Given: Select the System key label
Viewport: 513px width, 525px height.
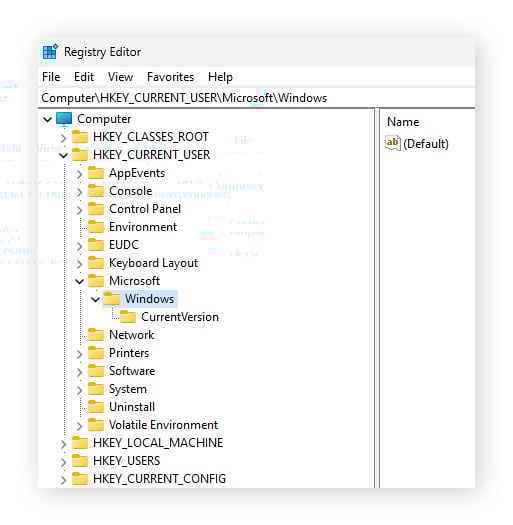Looking at the screenshot, I should click(x=128, y=389).
